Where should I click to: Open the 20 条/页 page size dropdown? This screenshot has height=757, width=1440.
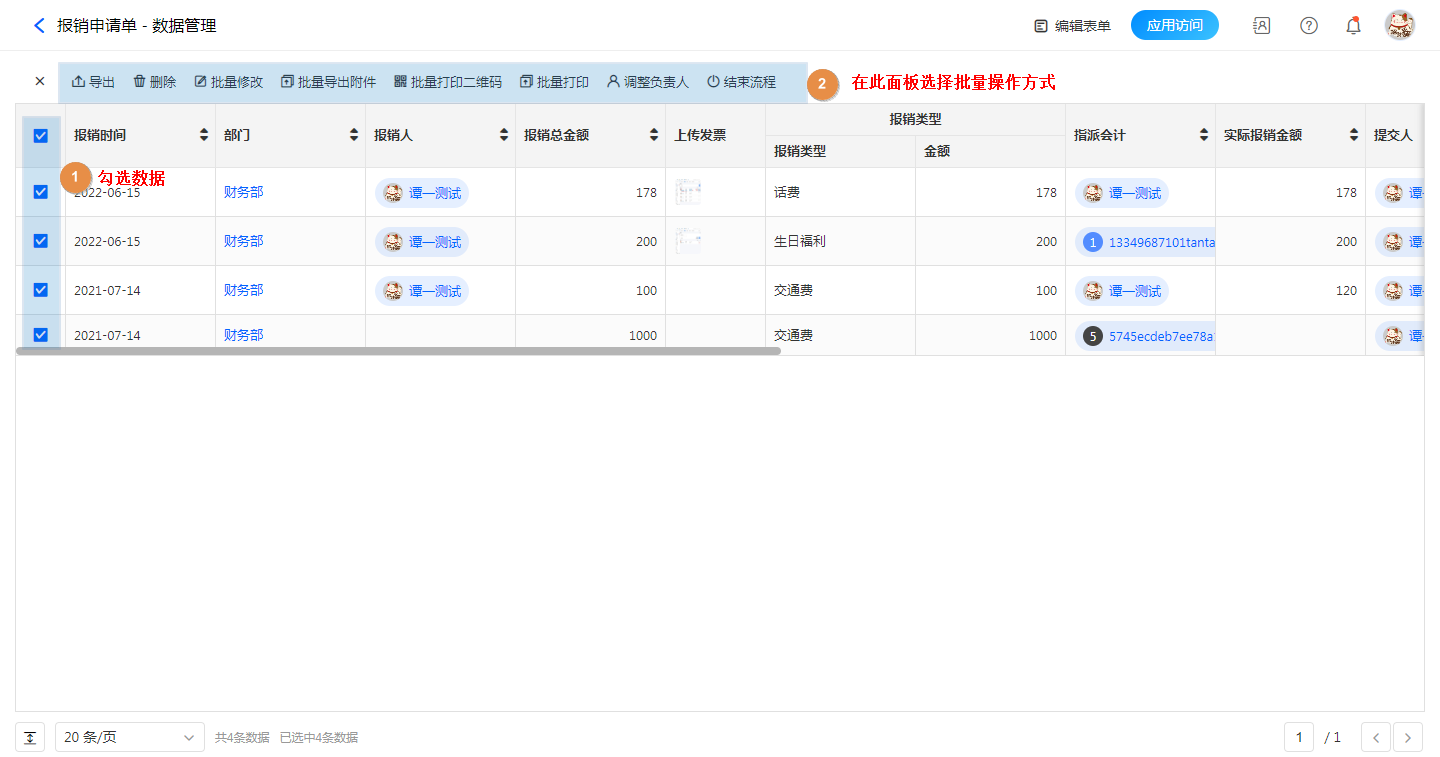(x=129, y=738)
